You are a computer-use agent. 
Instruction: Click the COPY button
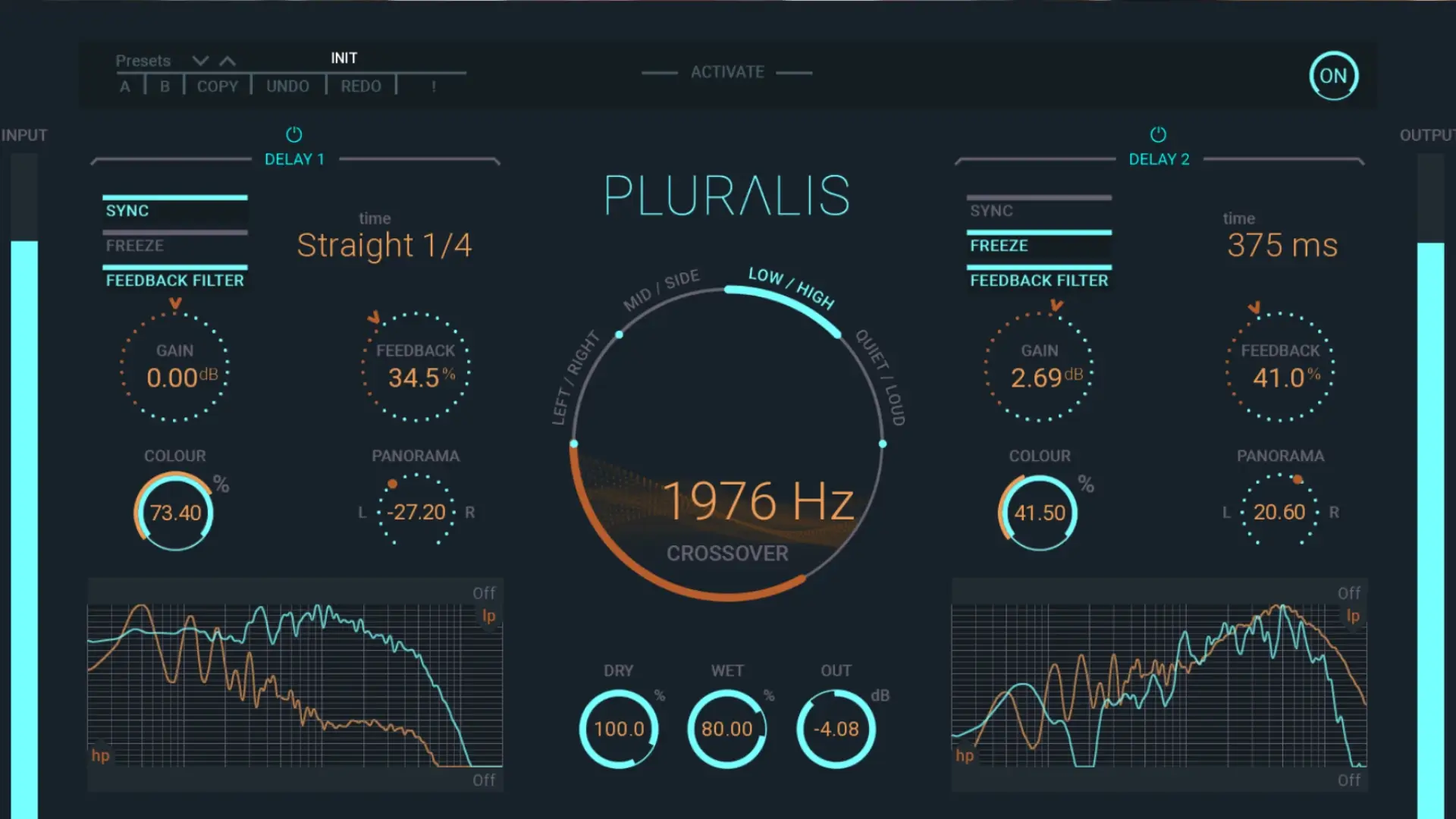point(218,86)
